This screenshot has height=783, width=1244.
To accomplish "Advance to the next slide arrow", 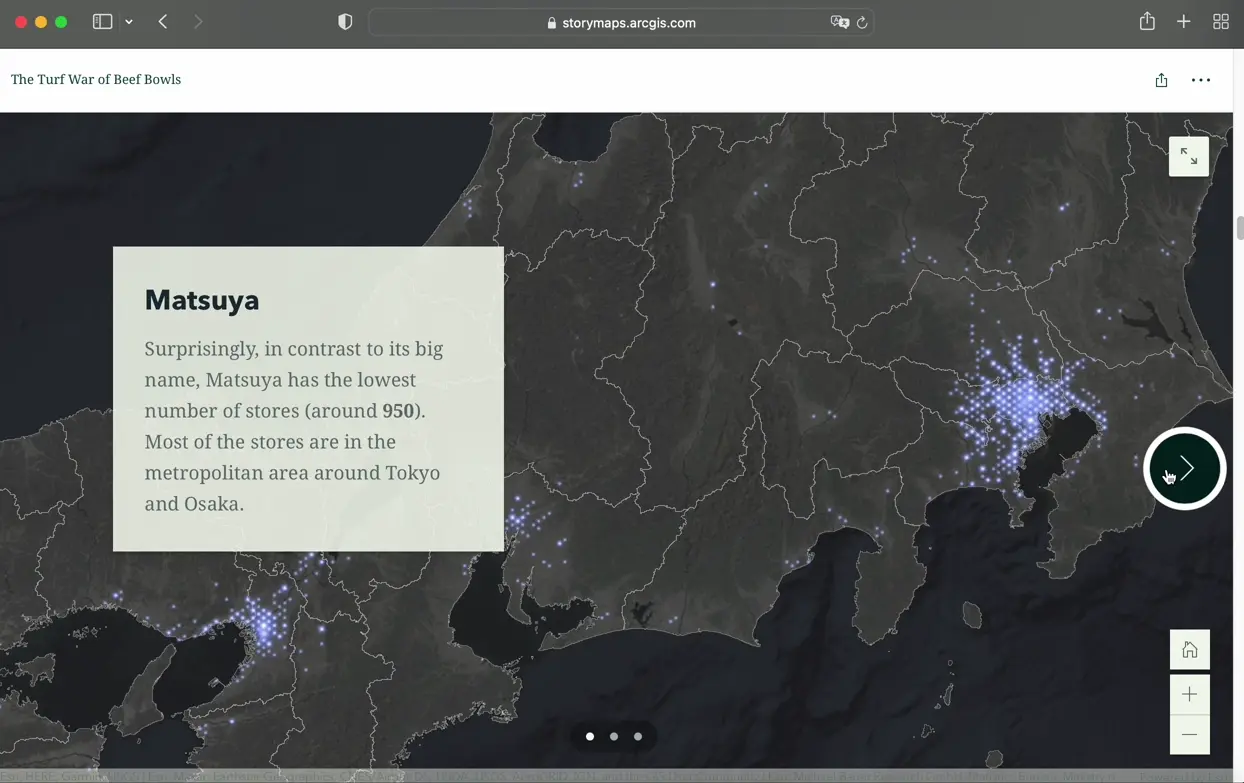I will click(x=1185, y=468).
